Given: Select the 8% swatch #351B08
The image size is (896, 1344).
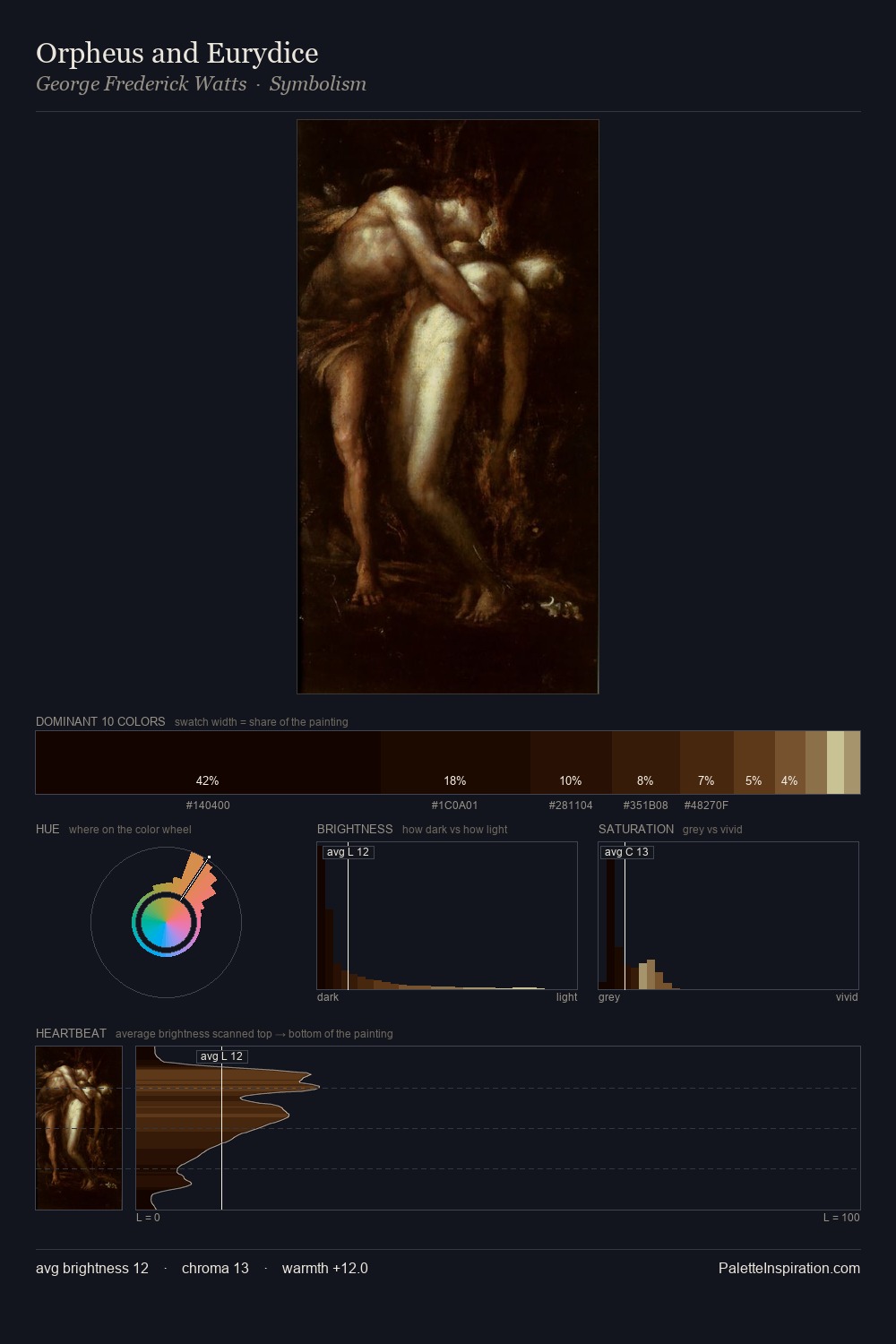Looking at the screenshot, I should tap(646, 762).
